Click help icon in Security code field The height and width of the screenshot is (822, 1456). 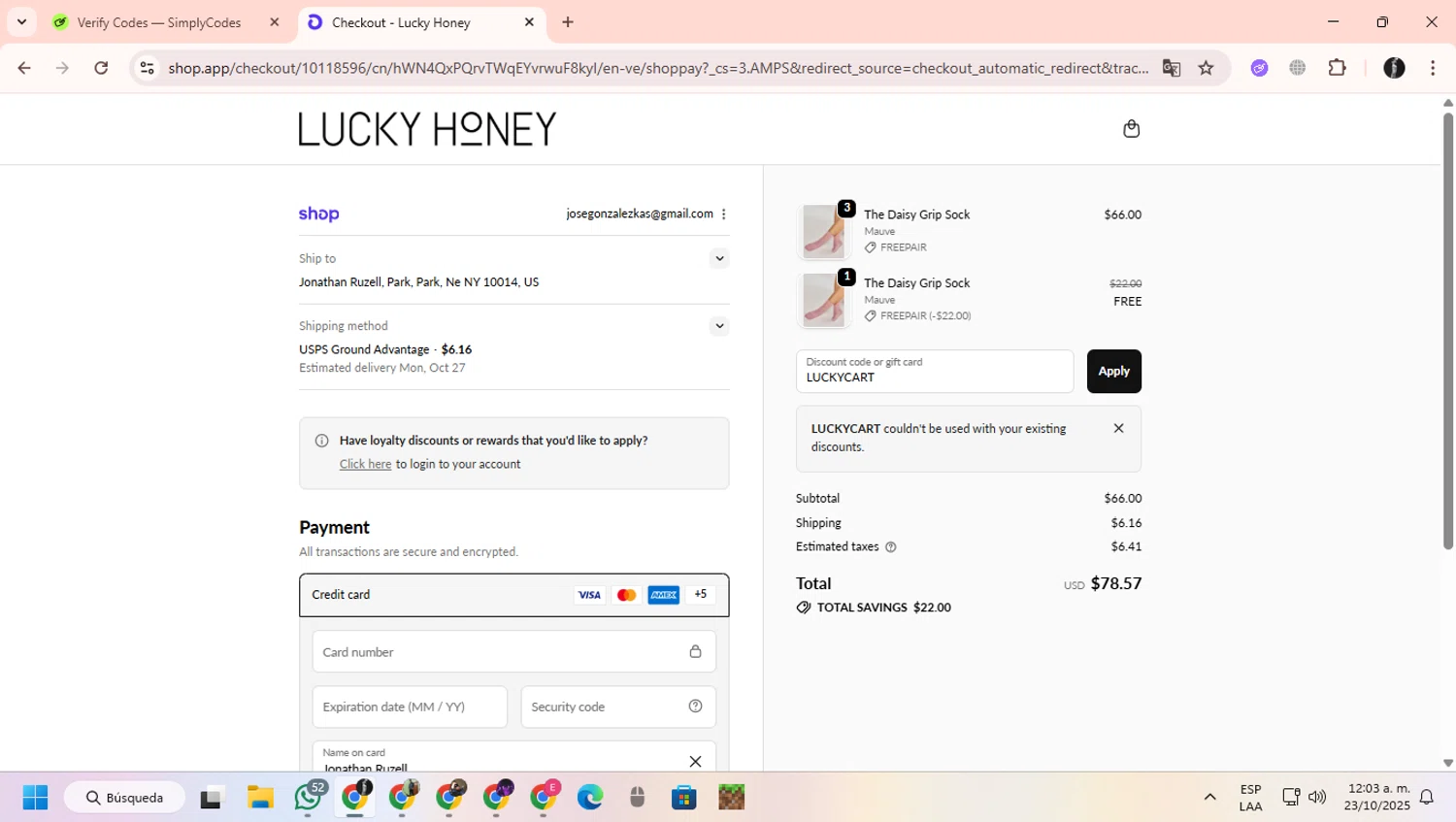(695, 707)
